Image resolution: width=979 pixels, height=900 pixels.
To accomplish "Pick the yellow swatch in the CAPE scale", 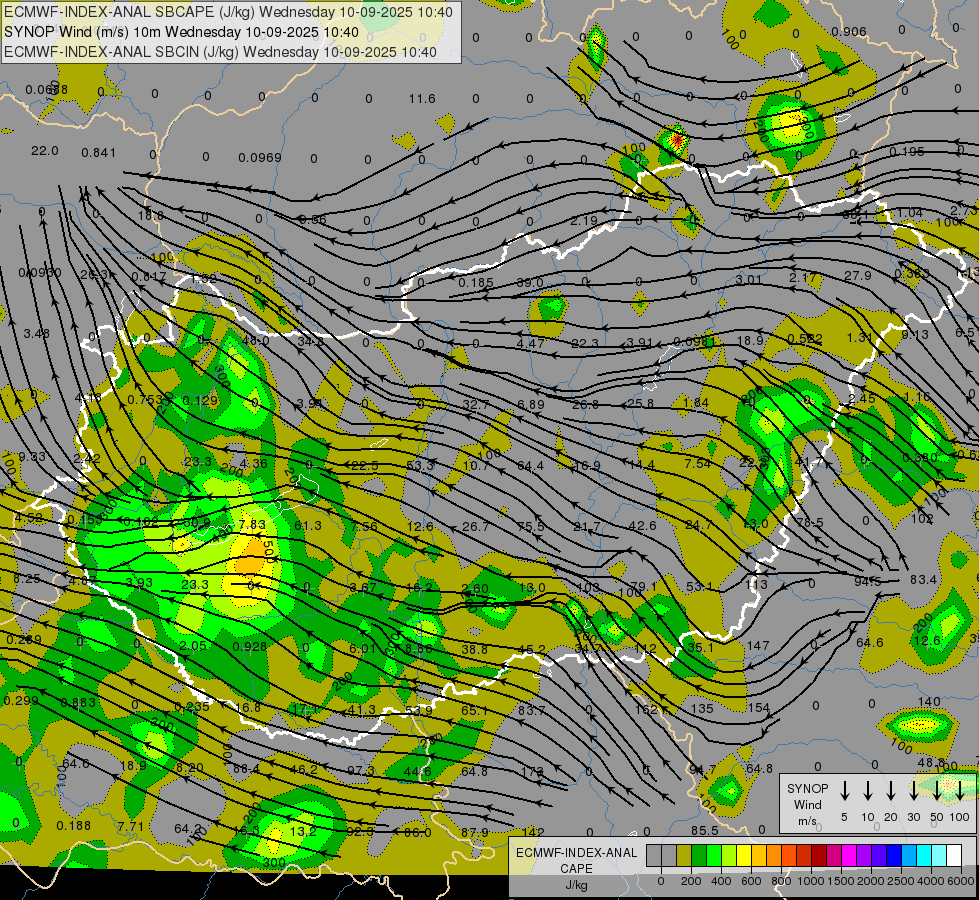I will click(744, 856).
